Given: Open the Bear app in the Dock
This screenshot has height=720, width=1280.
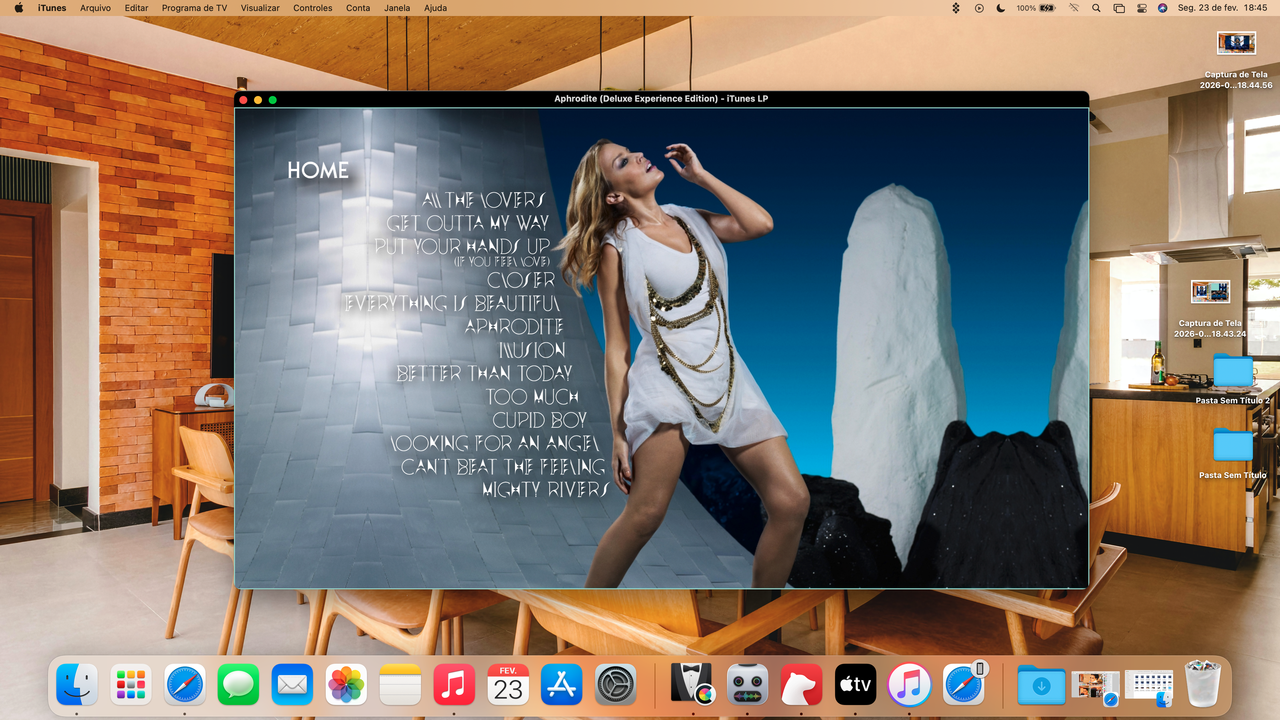Looking at the screenshot, I should click(x=801, y=685).
